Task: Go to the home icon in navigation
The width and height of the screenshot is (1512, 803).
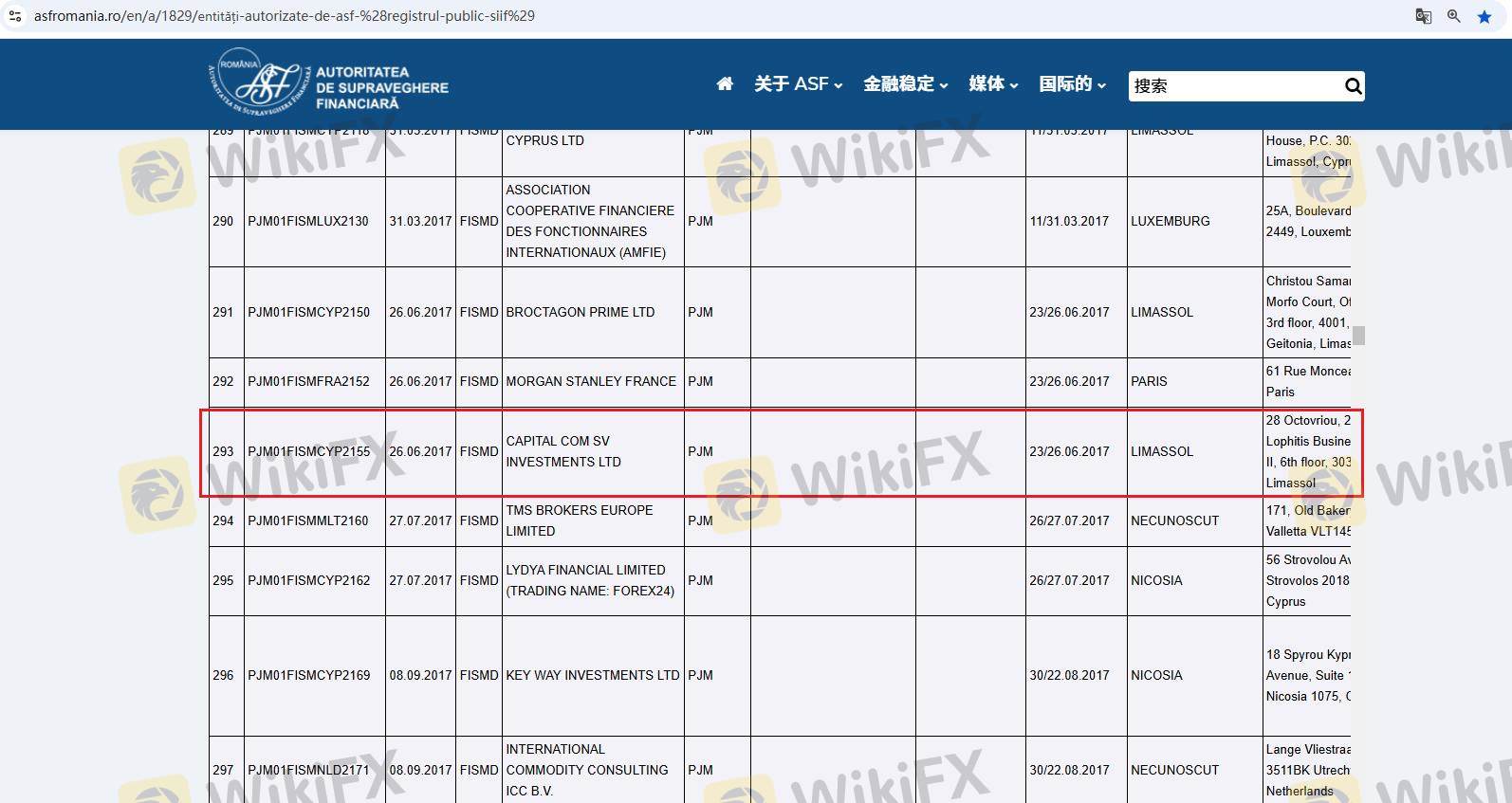Action: [725, 84]
